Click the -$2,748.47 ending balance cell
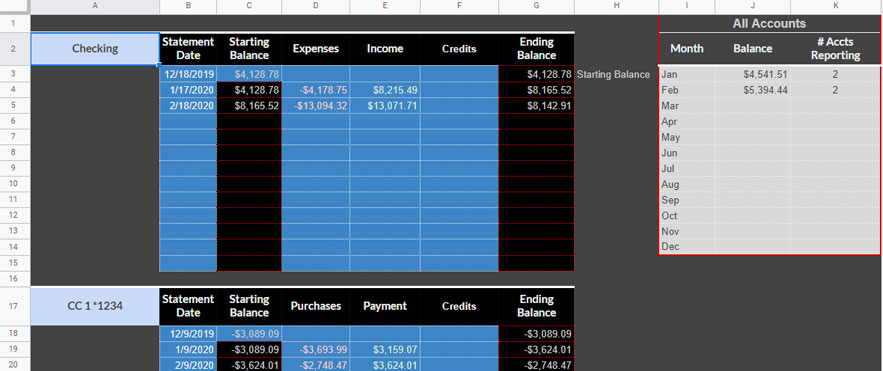 click(x=536, y=365)
